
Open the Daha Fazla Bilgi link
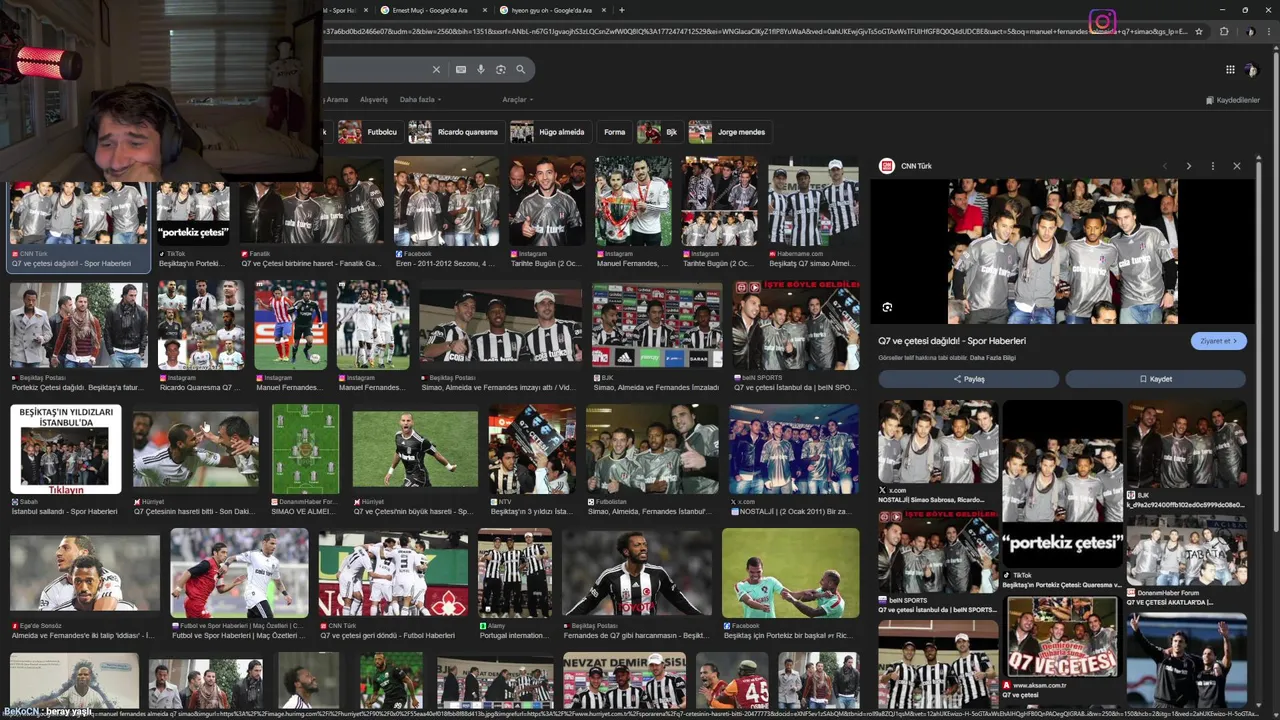pyautogui.click(x=993, y=357)
